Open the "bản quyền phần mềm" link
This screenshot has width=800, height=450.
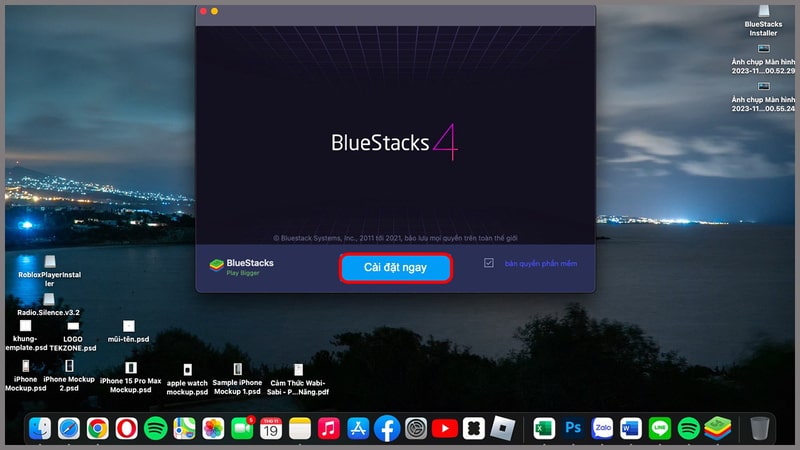pos(540,264)
